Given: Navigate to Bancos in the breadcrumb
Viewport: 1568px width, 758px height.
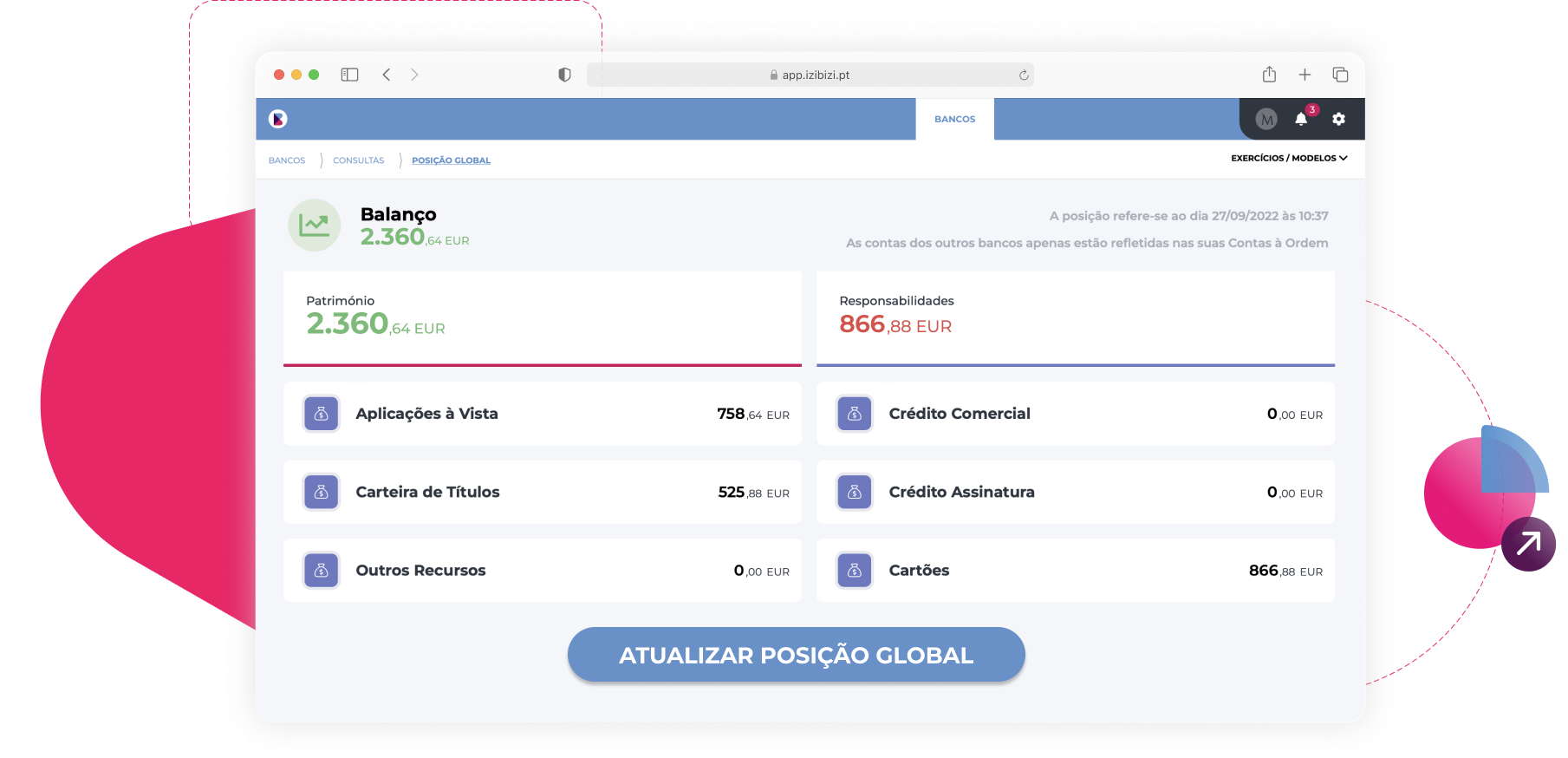Looking at the screenshot, I should coord(287,160).
